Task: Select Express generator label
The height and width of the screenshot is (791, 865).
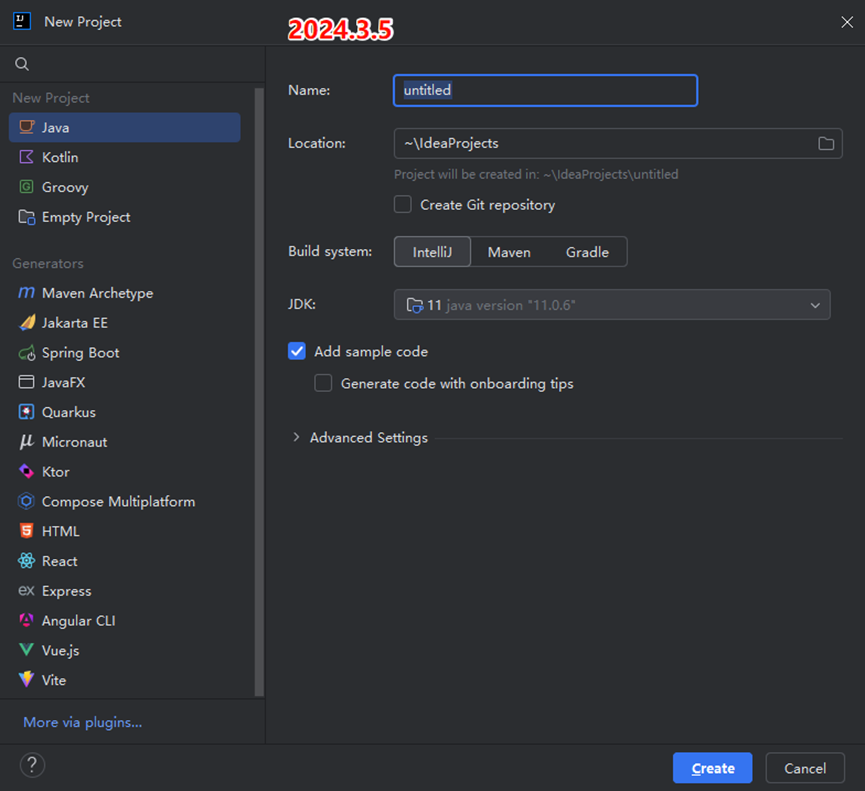Action: 67,591
